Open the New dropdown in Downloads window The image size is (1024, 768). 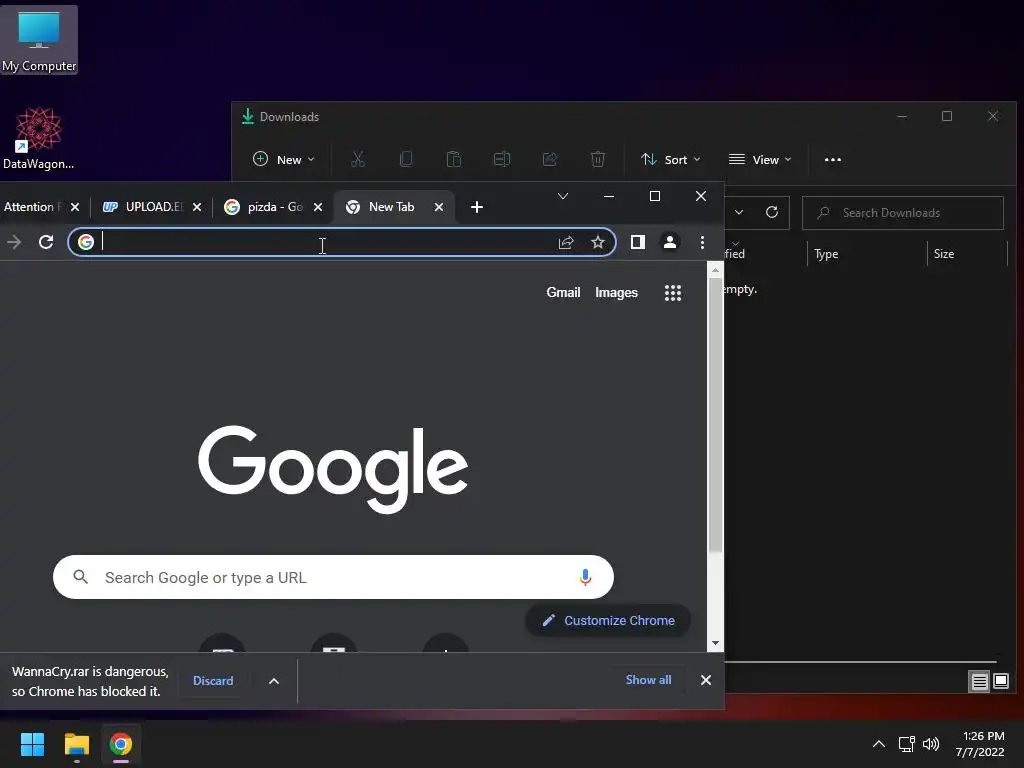point(283,159)
